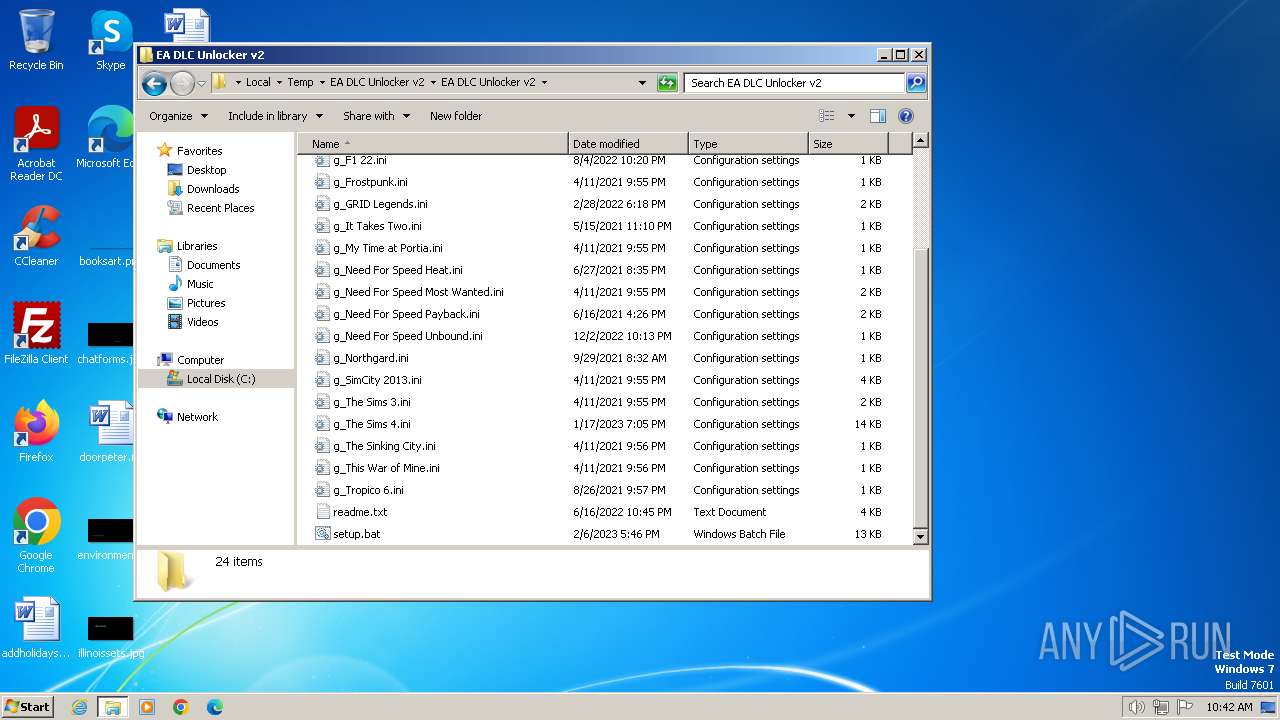Click the Temp breadcrumb segment

[x=300, y=83]
